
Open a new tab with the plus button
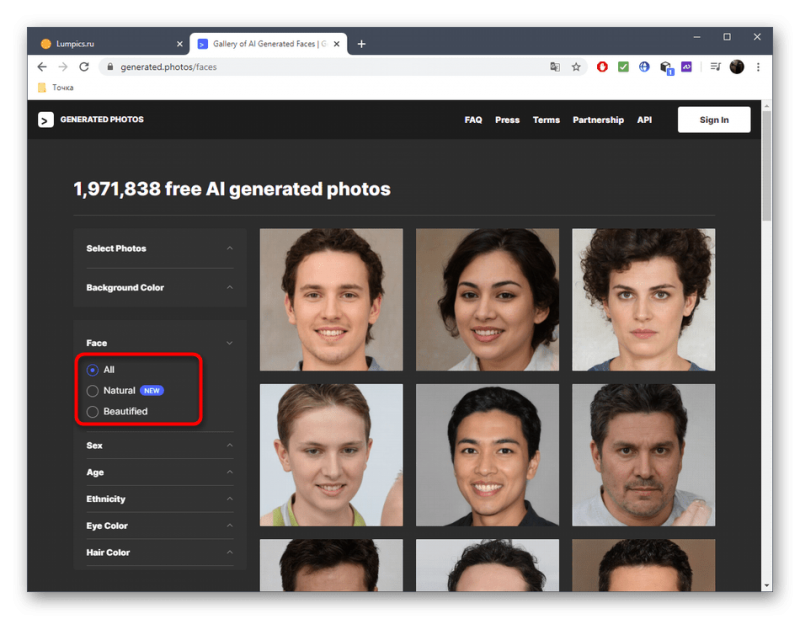coord(361,44)
